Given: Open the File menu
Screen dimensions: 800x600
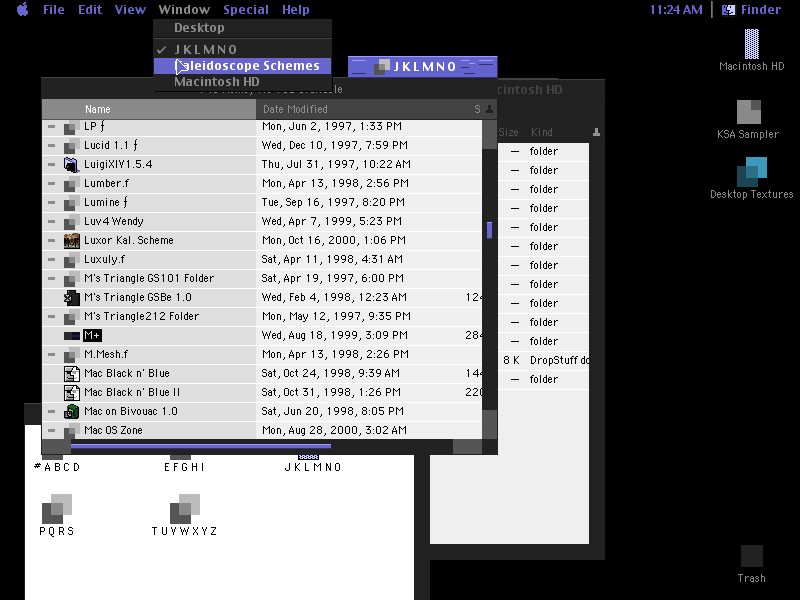Looking at the screenshot, I should pyautogui.click(x=54, y=9).
